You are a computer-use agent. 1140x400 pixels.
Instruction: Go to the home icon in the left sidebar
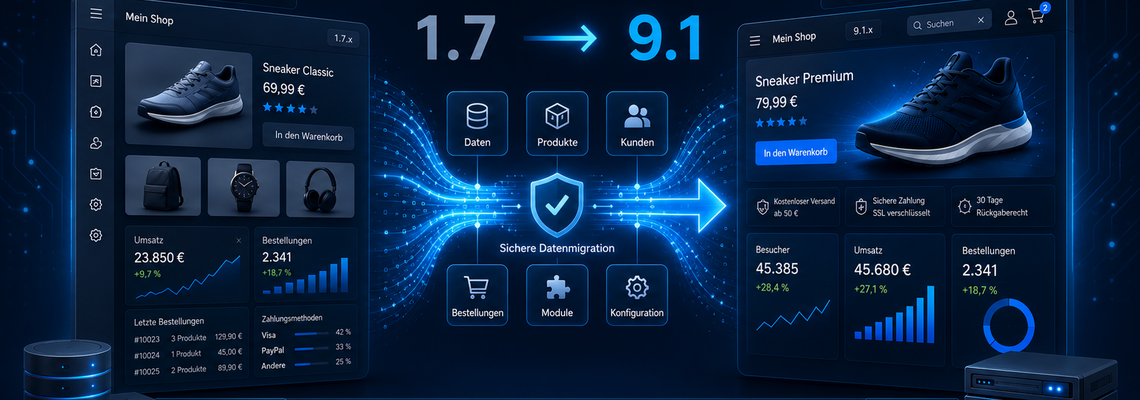[95, 50]
